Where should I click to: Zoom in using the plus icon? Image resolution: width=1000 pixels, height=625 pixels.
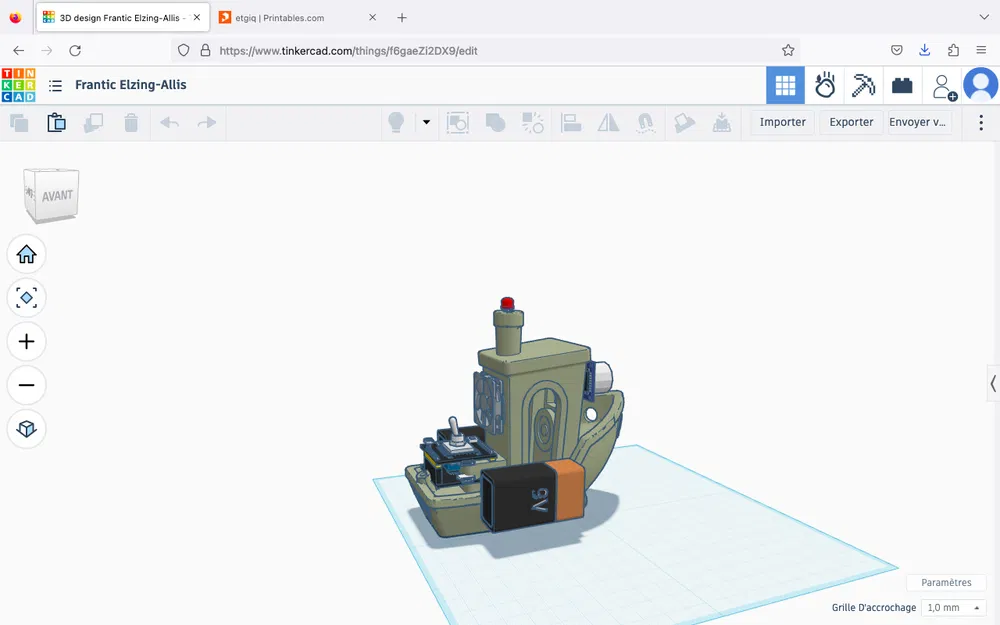pos(26,341)
